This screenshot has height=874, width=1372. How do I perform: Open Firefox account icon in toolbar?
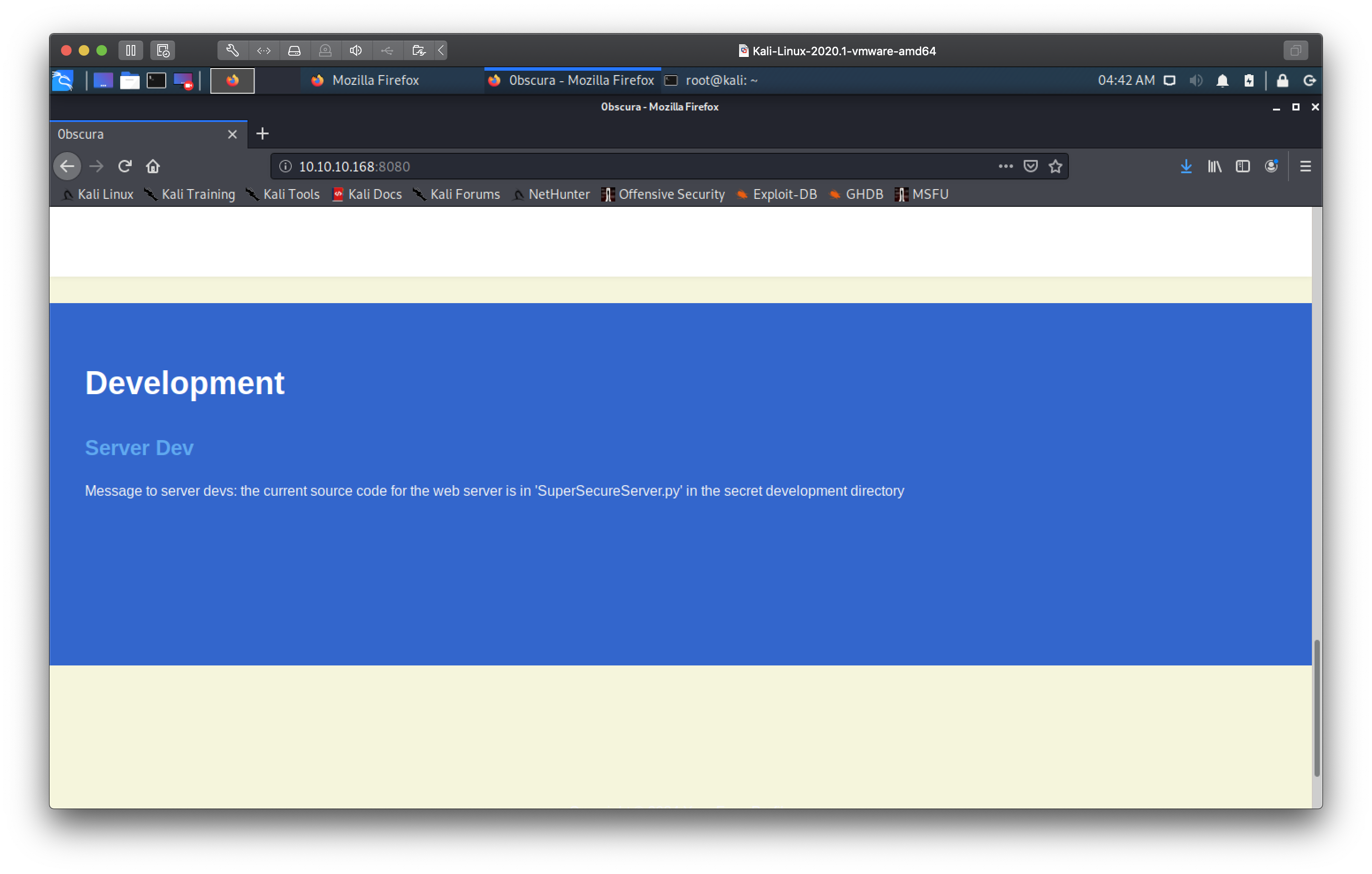[1271, 167]
